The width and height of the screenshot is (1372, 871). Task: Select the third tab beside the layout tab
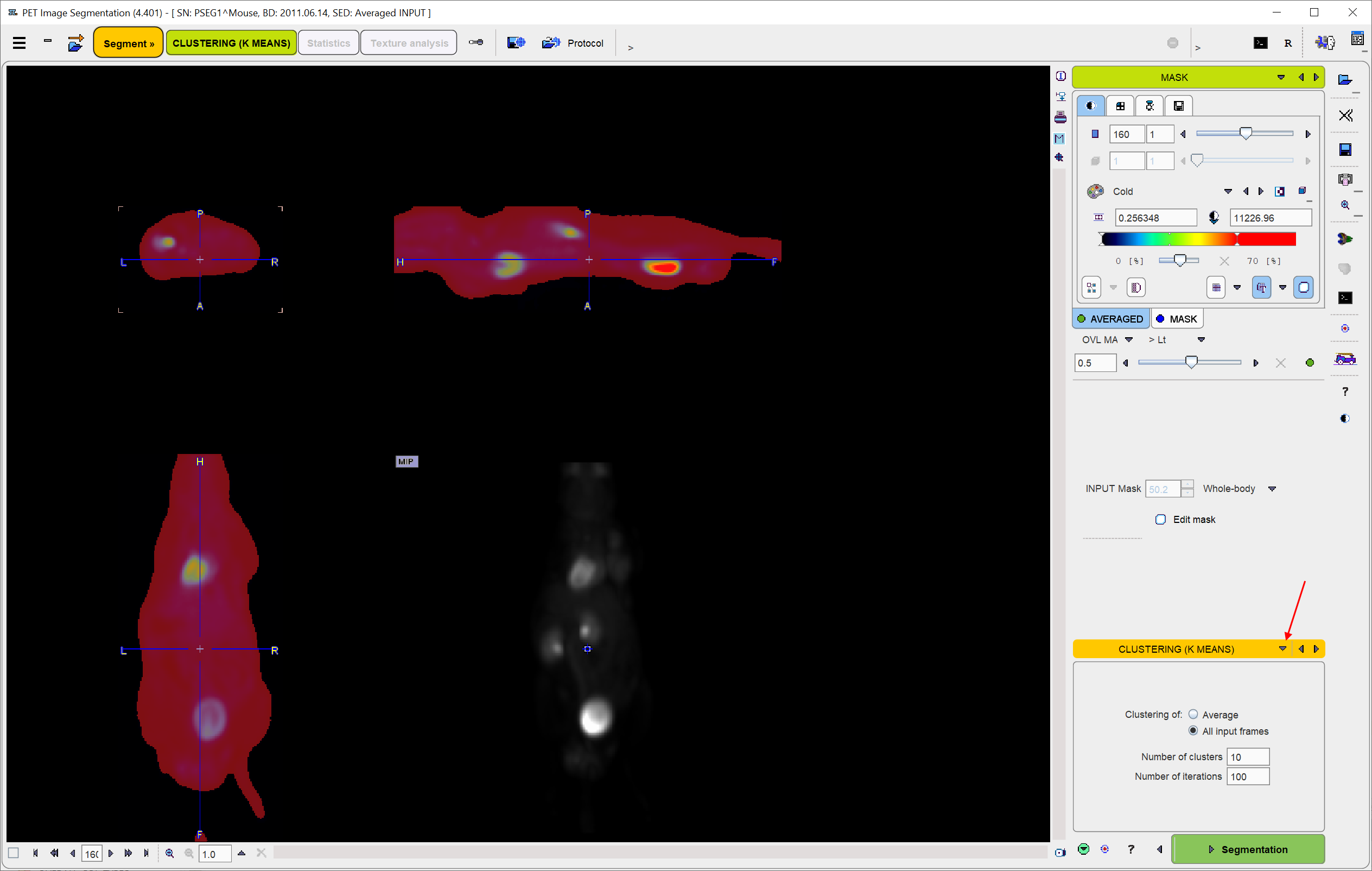[1149, 105]
